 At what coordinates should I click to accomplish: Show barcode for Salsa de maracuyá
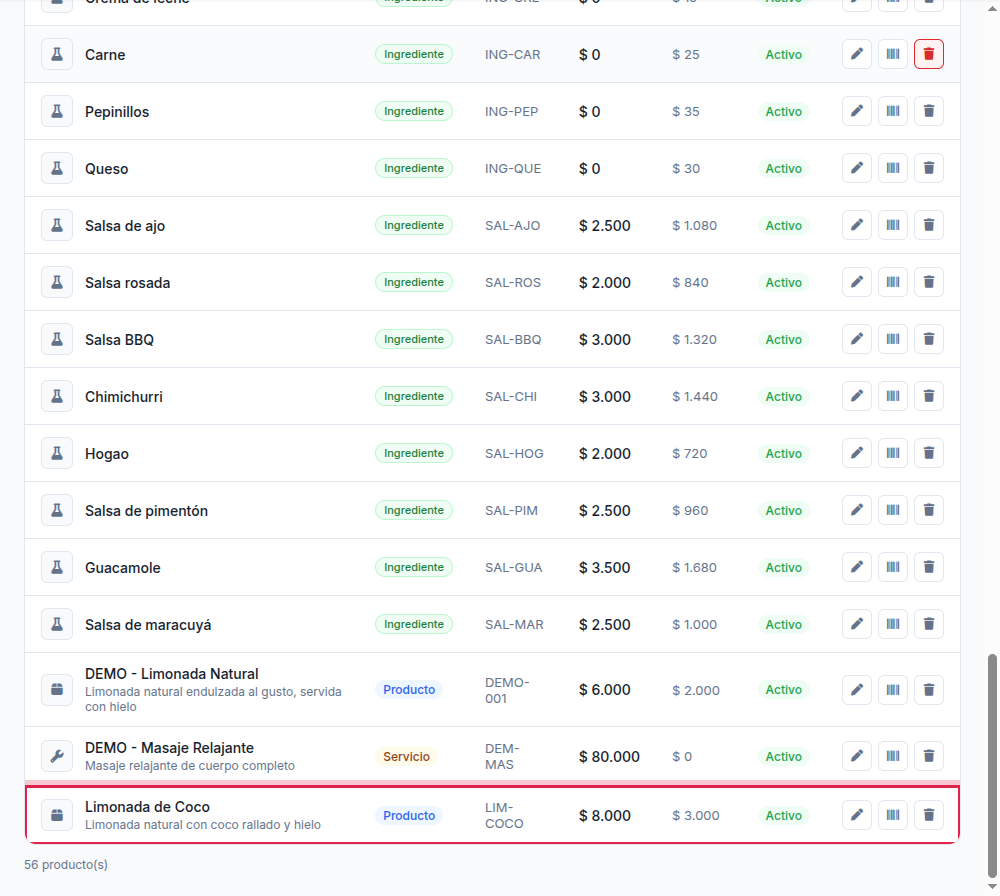[x=893, y=624]
